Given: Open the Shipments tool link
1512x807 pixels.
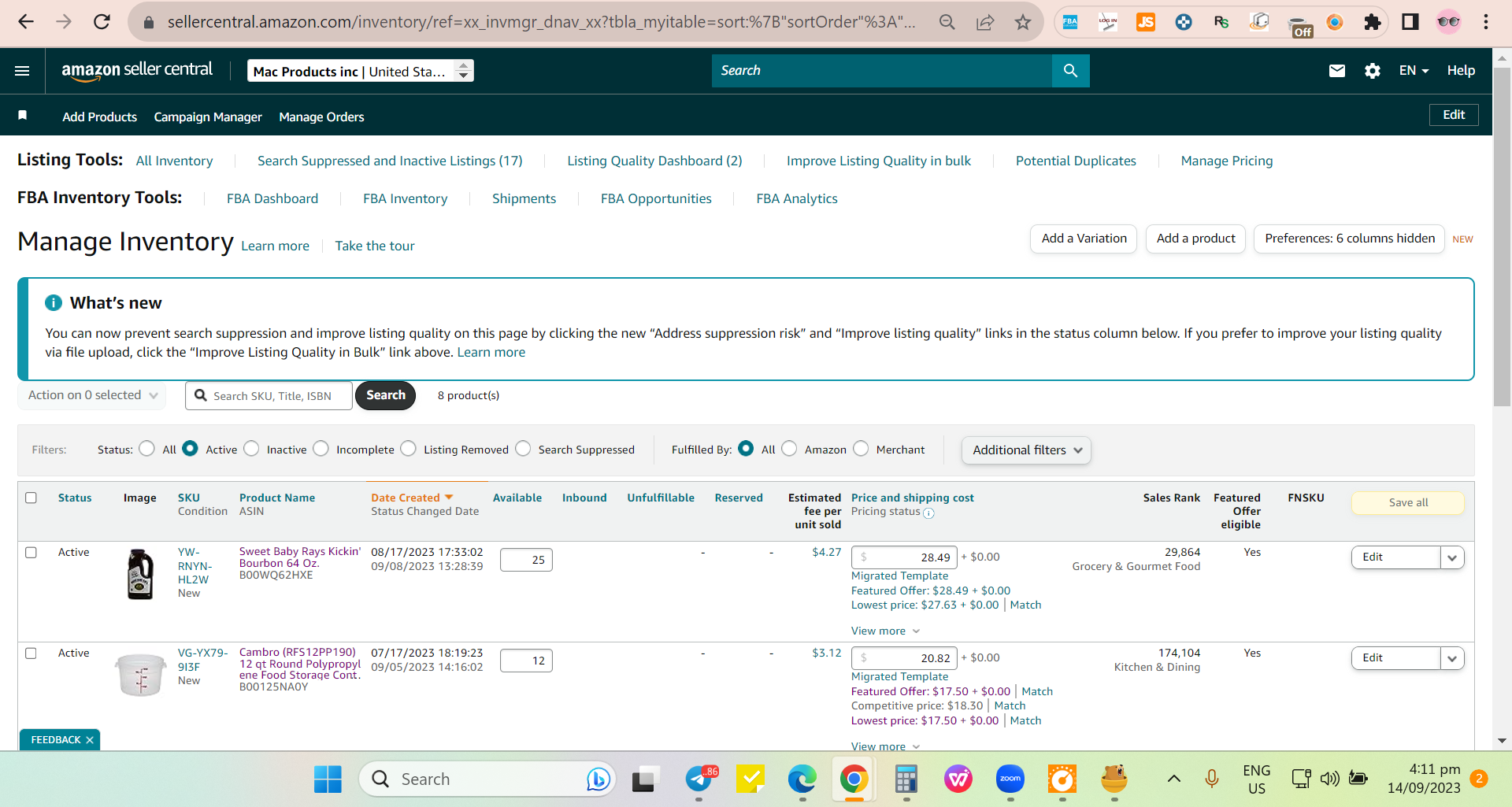Looking at the screenshot, I should click(524, 198).
